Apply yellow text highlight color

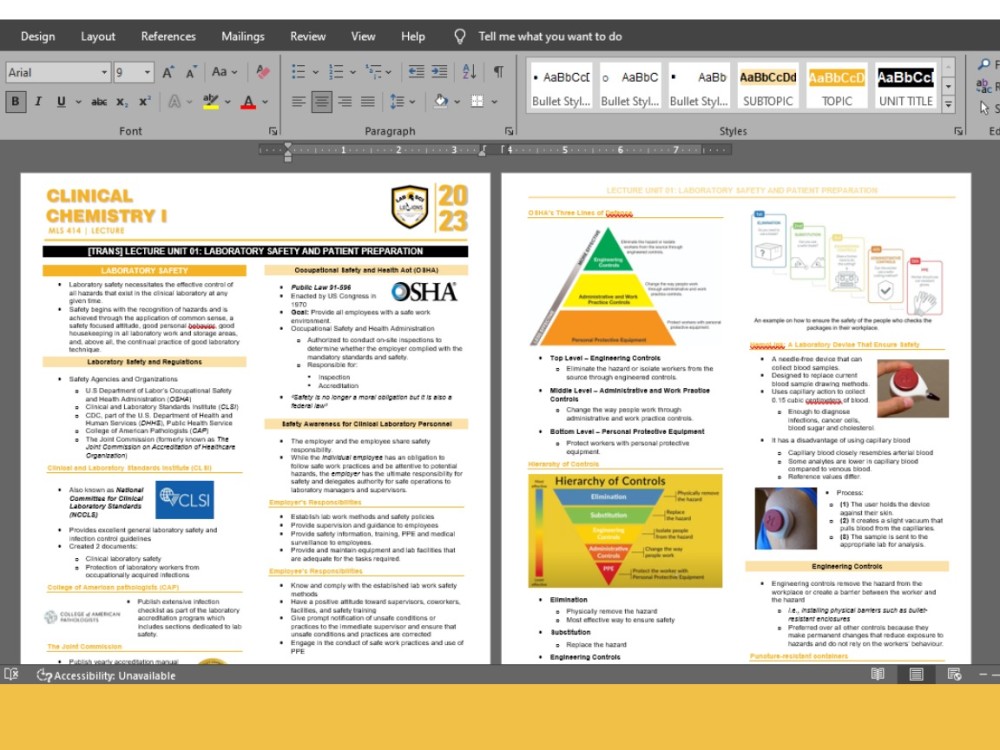pos(210,101)
